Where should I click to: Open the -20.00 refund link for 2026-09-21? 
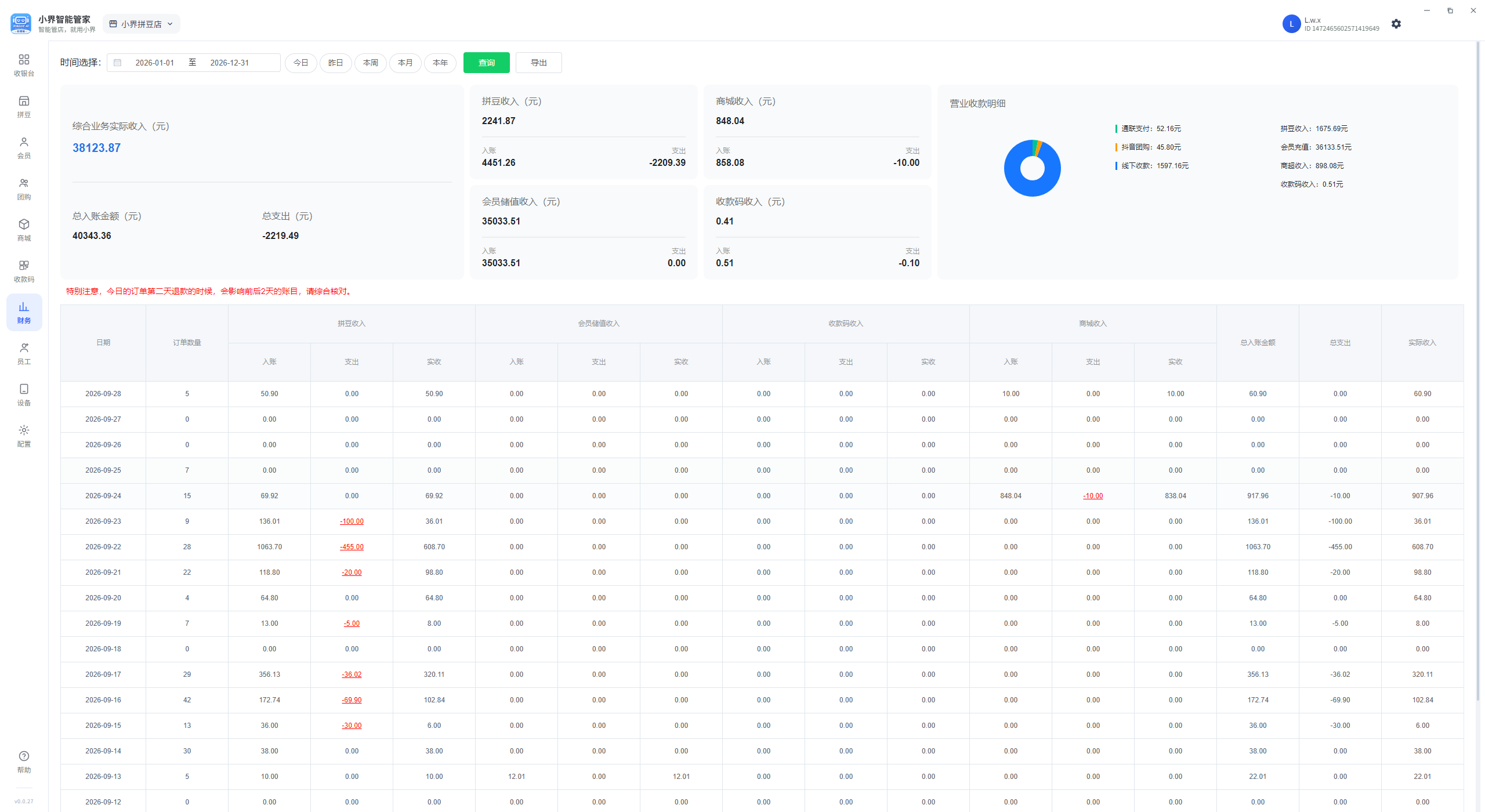[x=352, y=572]
